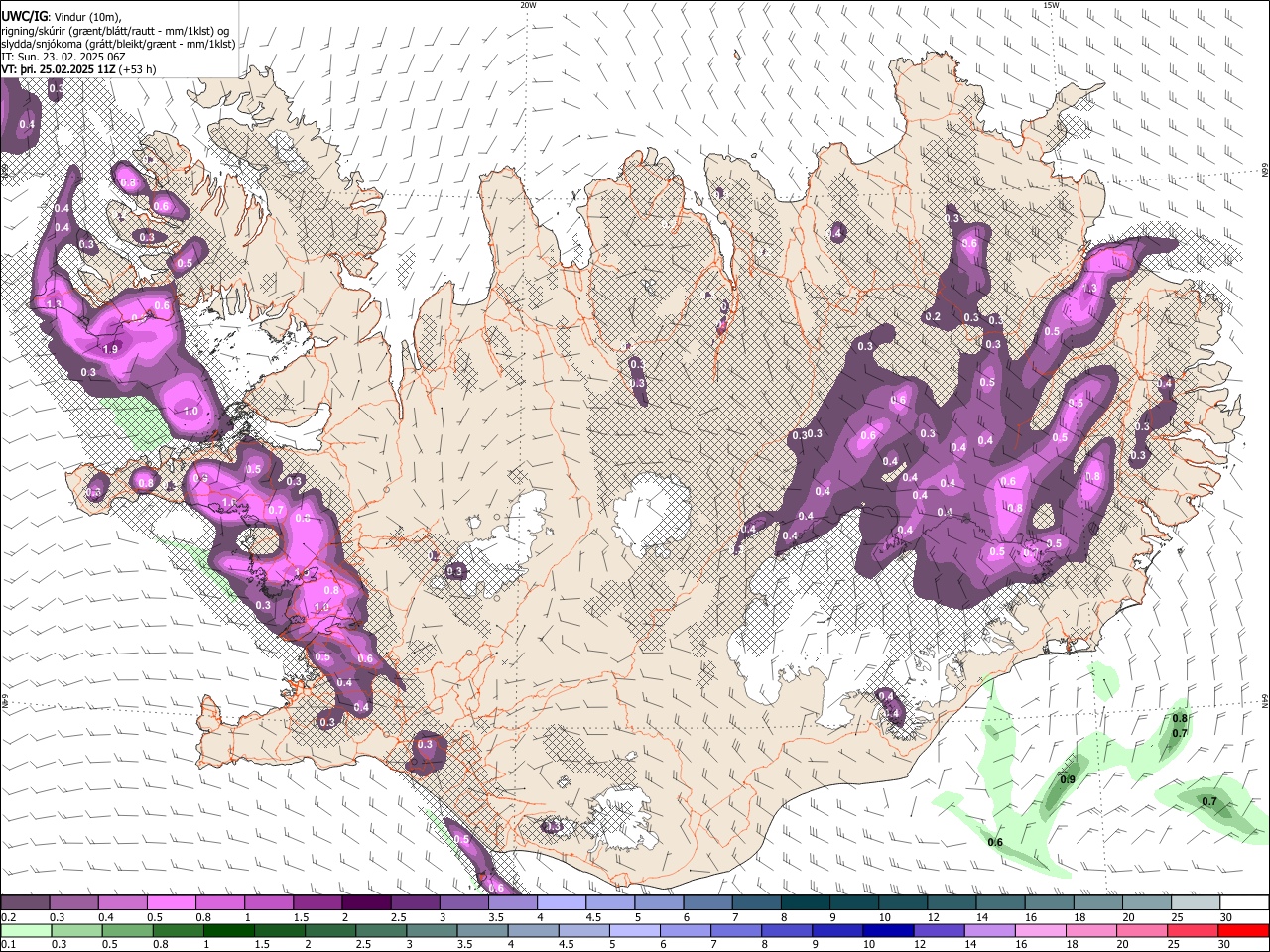Click the upper legend swatch starting at 0.2
Viewport: 1270px width, 952px height.
pyautogui.click(x=25, y=903)
